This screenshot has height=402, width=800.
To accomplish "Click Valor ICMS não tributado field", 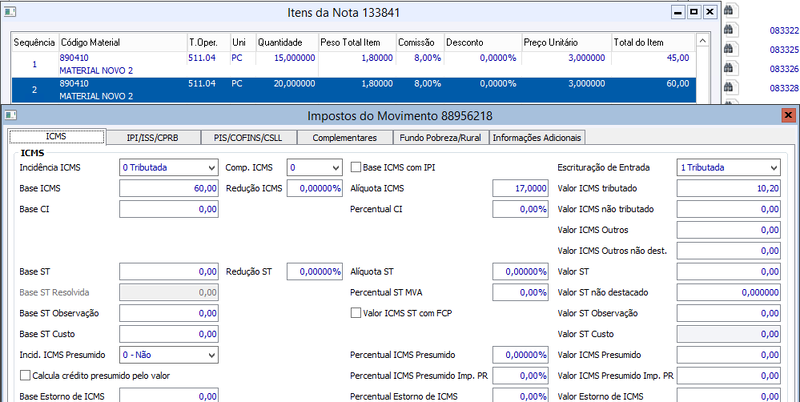I will [729, 209].
